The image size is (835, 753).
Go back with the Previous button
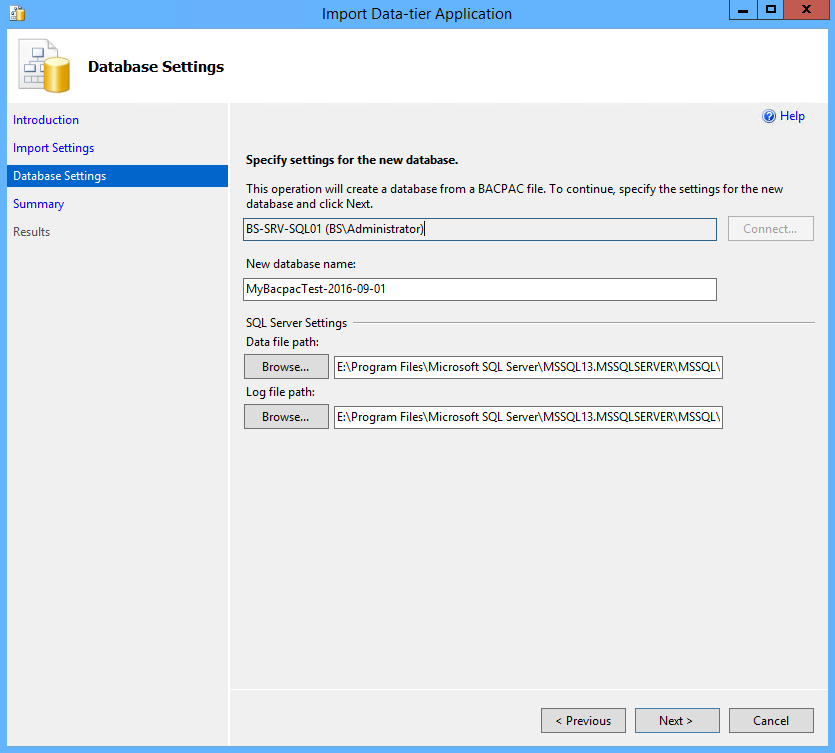583,721
